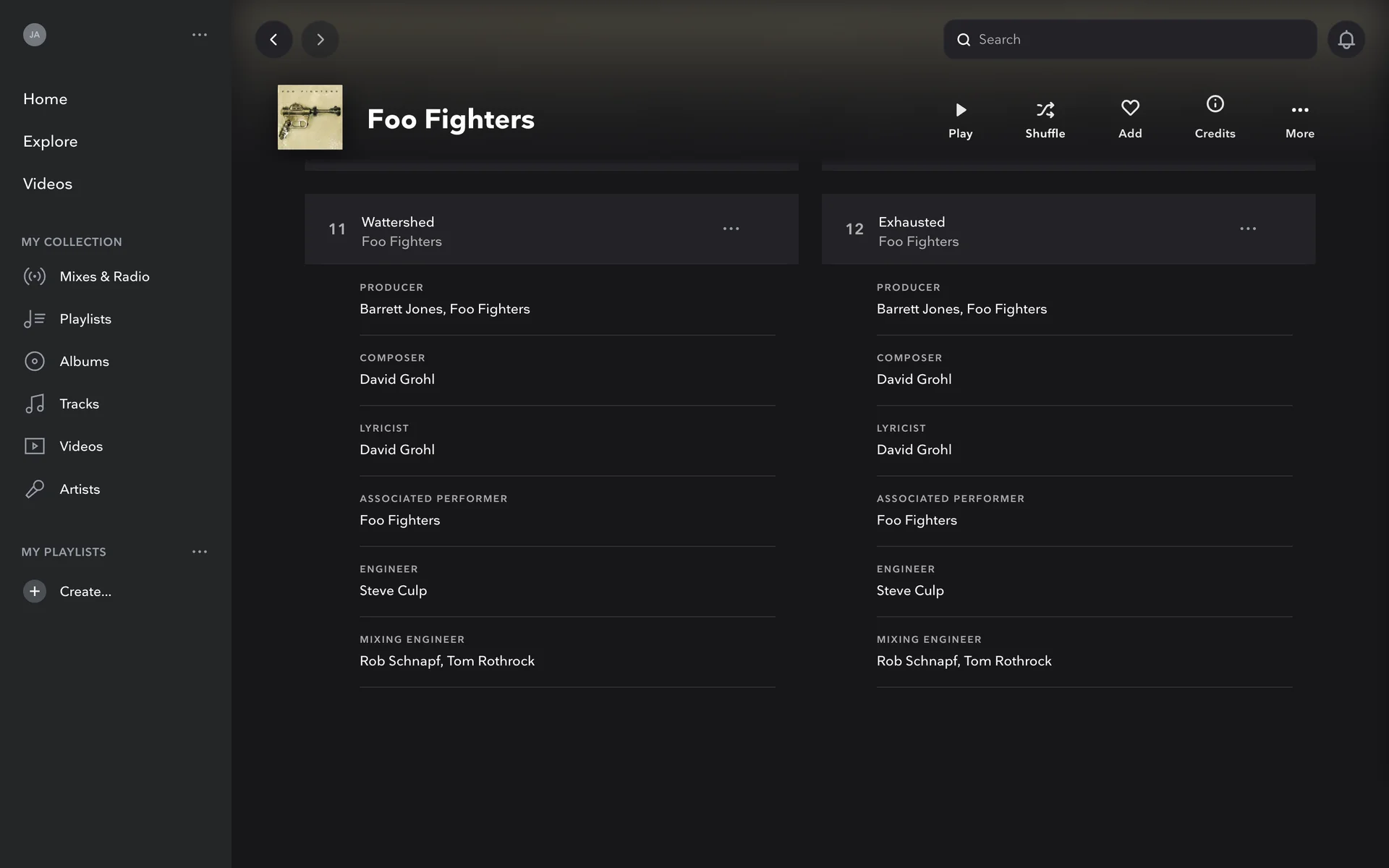The height and width of the screenshot is (868, 1389).
Task: Go back with left arrow button
Action: tap(273, 40)
